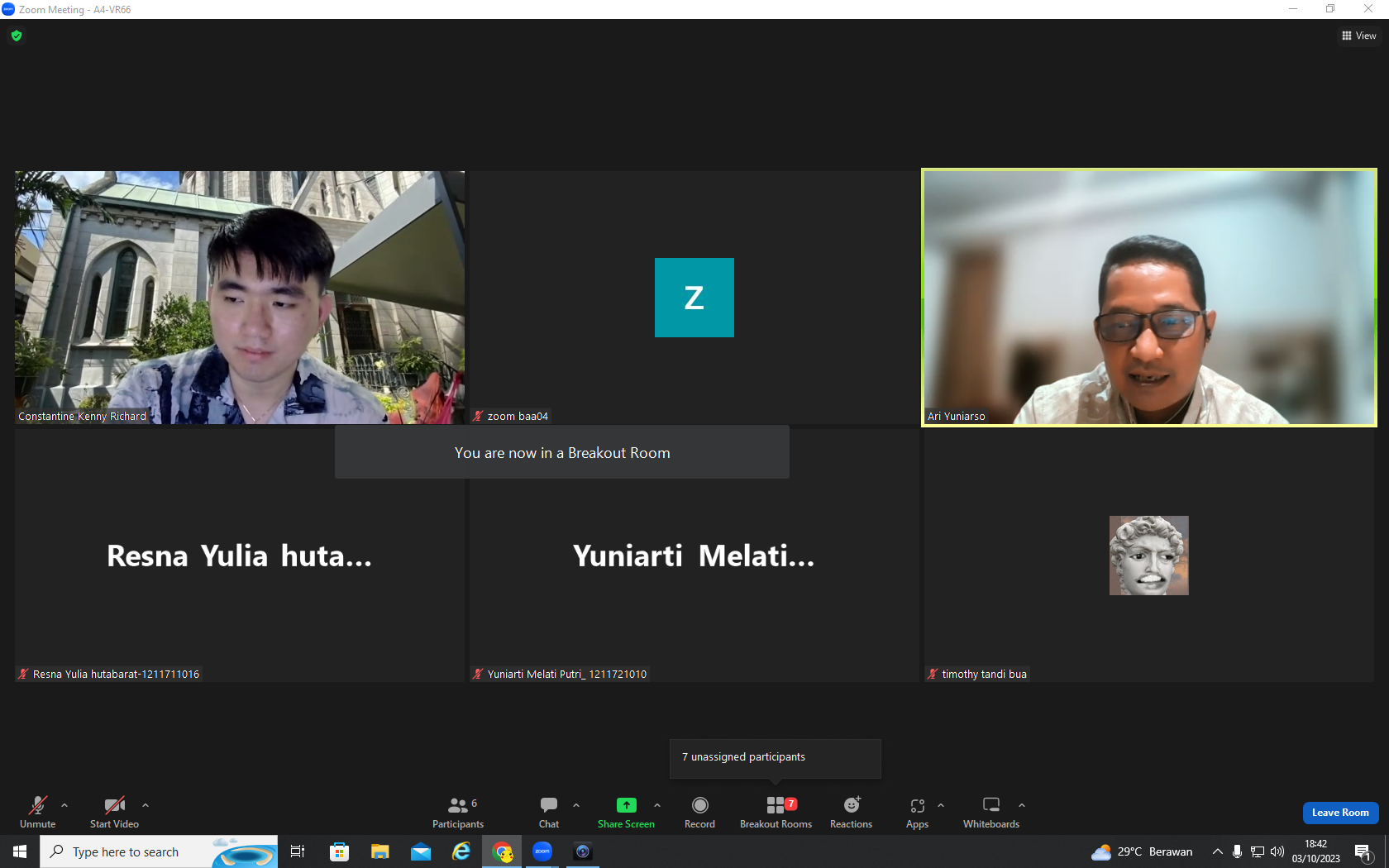Open the Windows notification center
Image resolution: width=1389 pixels, height=868 pixels.
click(x=1363, y=851)
